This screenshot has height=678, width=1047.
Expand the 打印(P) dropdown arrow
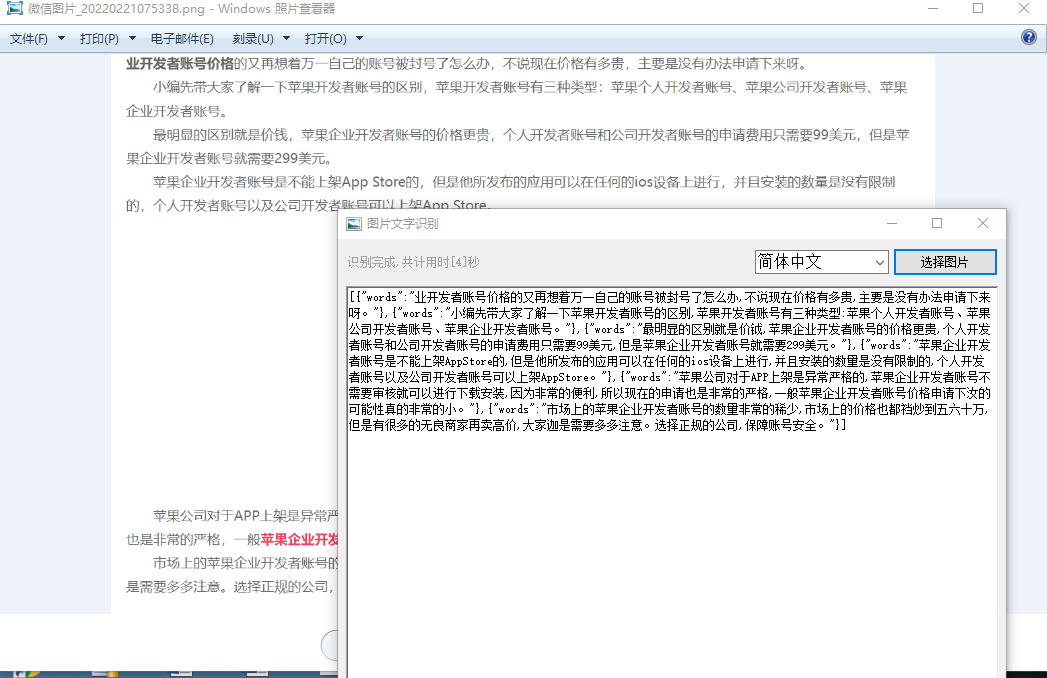click(132, 39)
